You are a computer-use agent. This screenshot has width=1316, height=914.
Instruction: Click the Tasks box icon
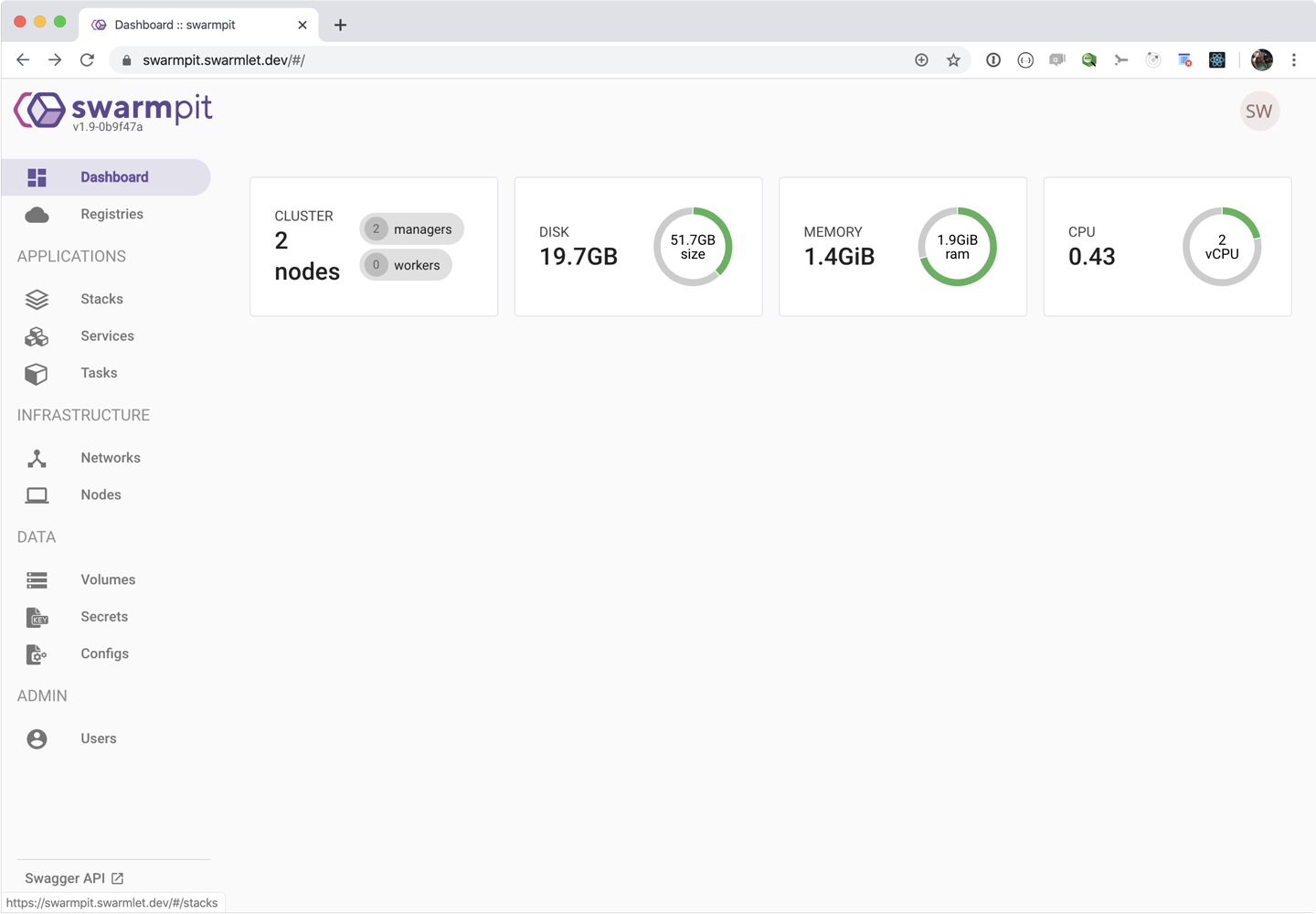(x=37, y=374)
